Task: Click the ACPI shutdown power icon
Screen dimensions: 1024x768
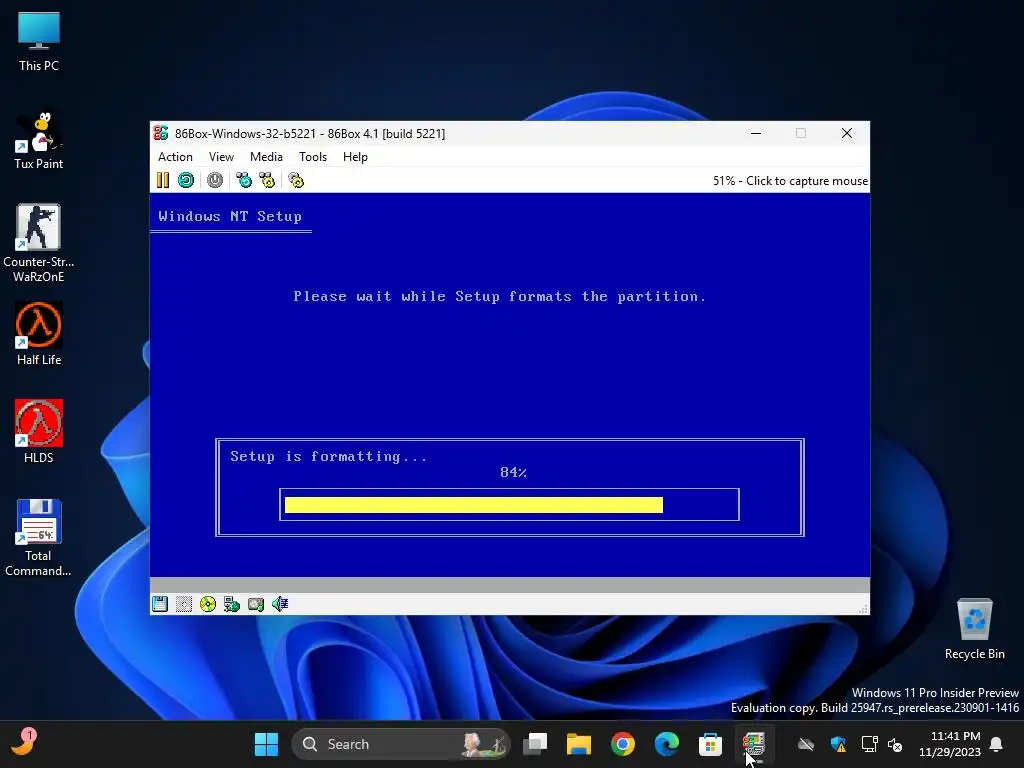Action: [215, 180]
